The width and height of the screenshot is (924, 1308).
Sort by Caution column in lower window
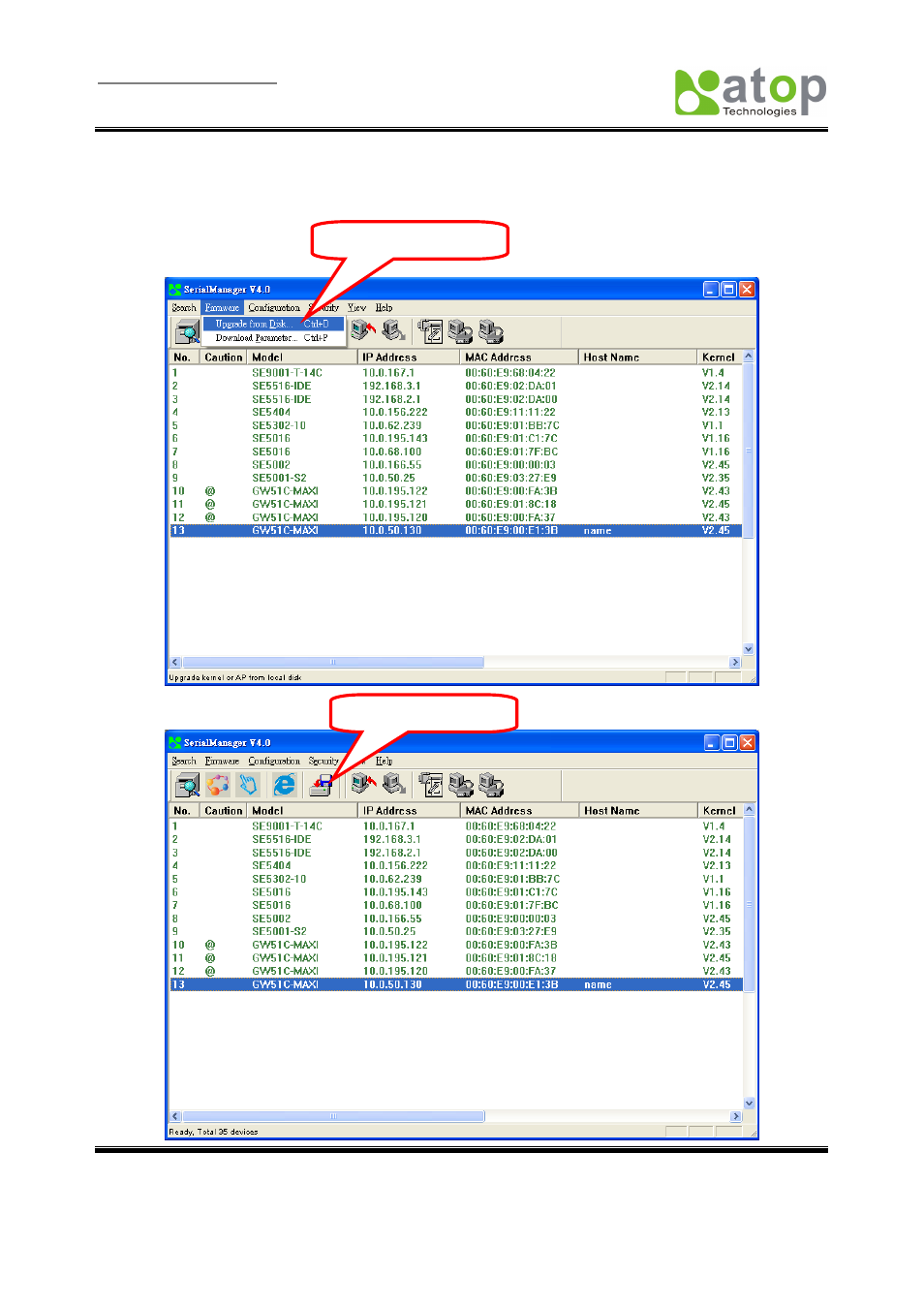point(224,811)
